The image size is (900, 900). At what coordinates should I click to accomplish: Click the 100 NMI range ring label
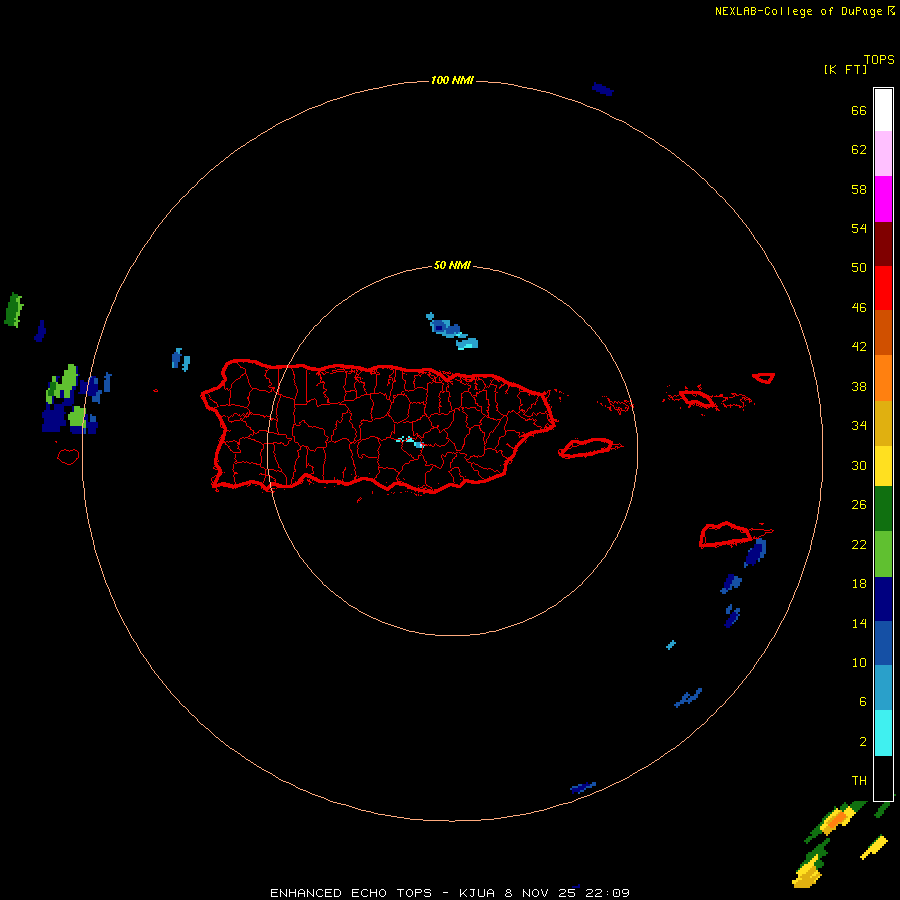[x=452, y=80]
